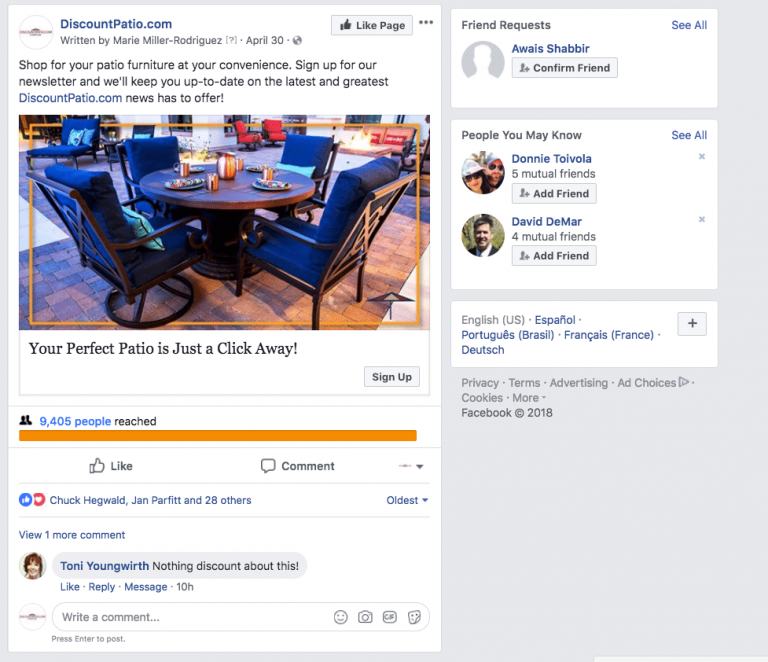Dismiss the David DeMar suggestion

click(701, 219)
